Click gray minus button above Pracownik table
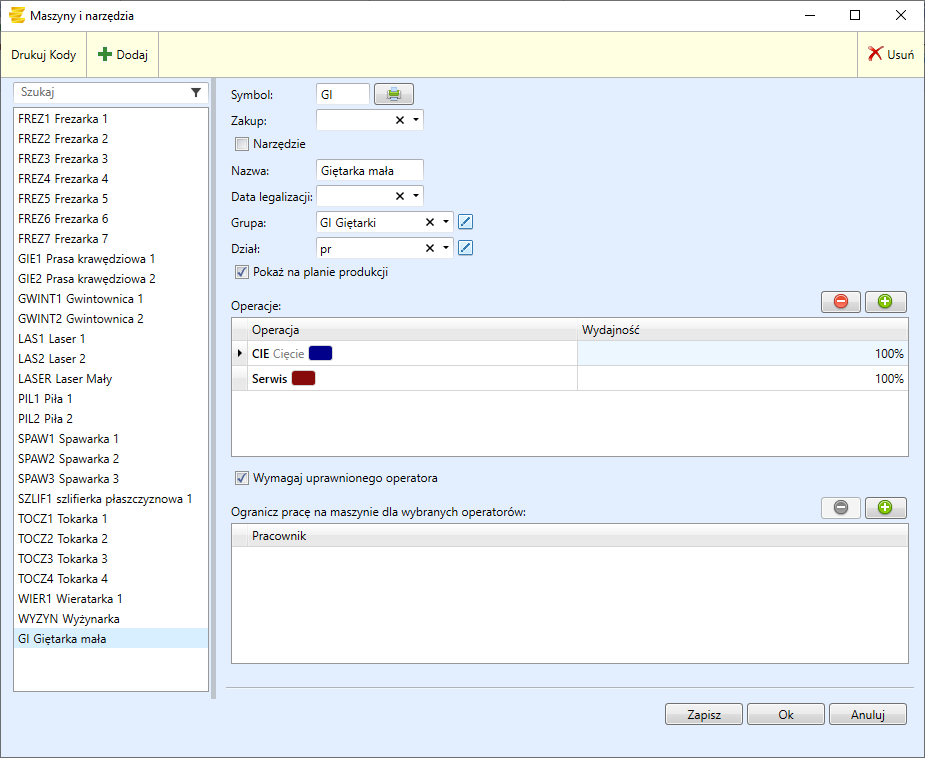925x758 pixels. pos(840,508)
